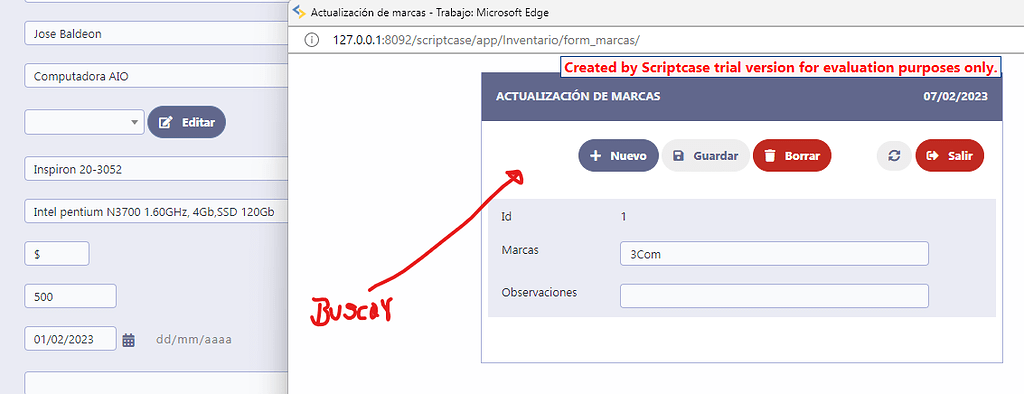Image resolution: width=1024 pixels, height=394 pixels.
Task: Click the Intel pentium N3700 specs field
Action: click(157, 211)
